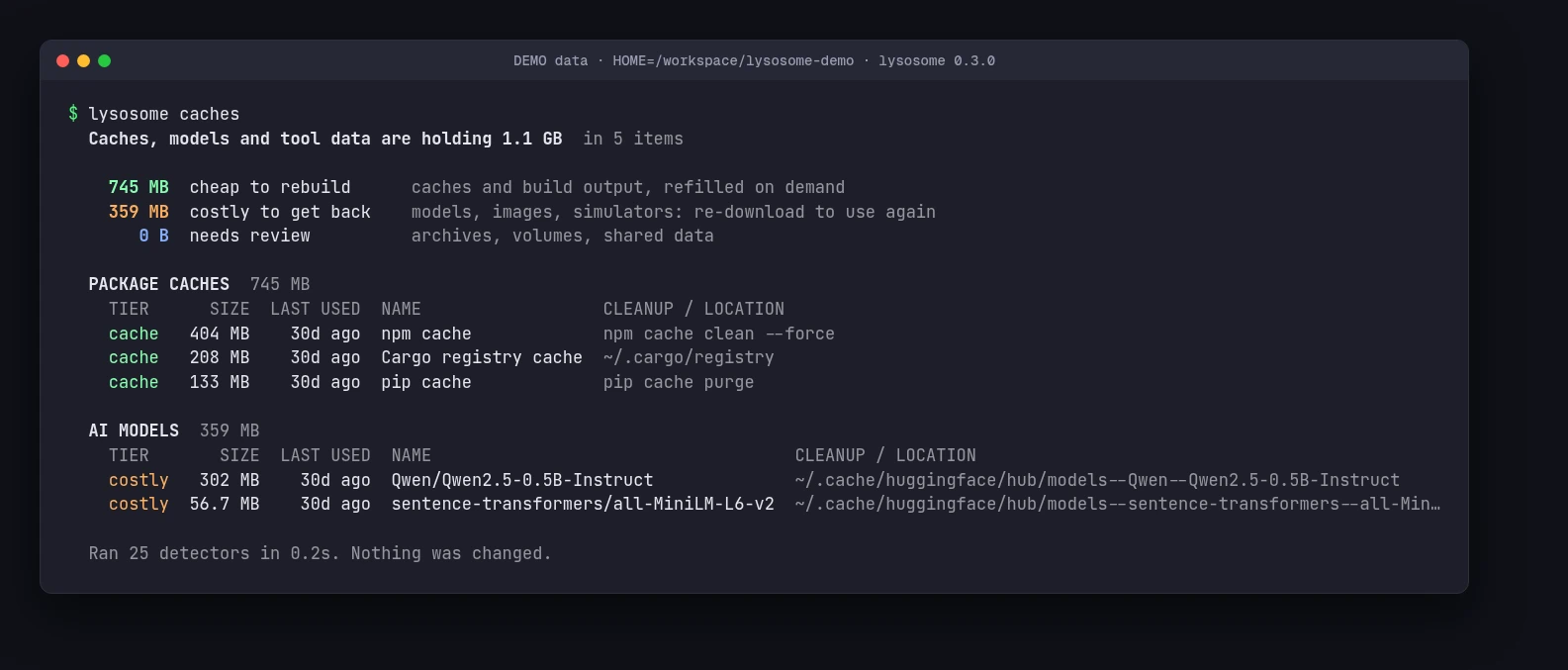
Task: Select the 'cheap to rebuild' label
Action: 270,187
